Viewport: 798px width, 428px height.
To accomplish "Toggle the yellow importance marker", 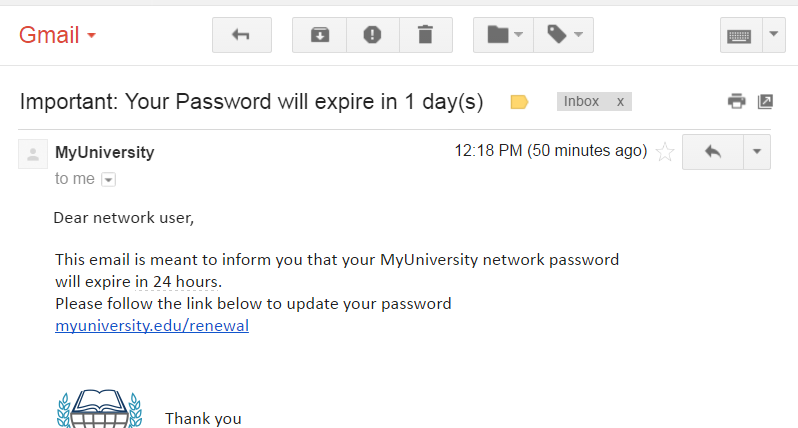I will pyautogui.click(x=519, y=102).
